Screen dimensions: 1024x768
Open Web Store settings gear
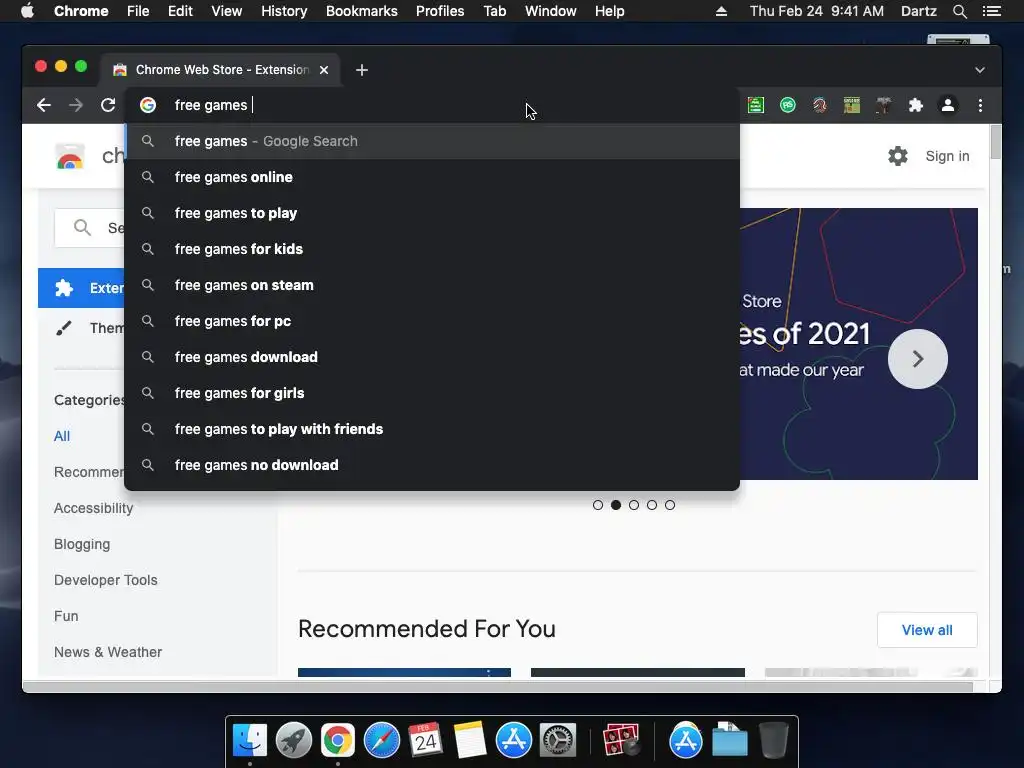pos(898,156)
